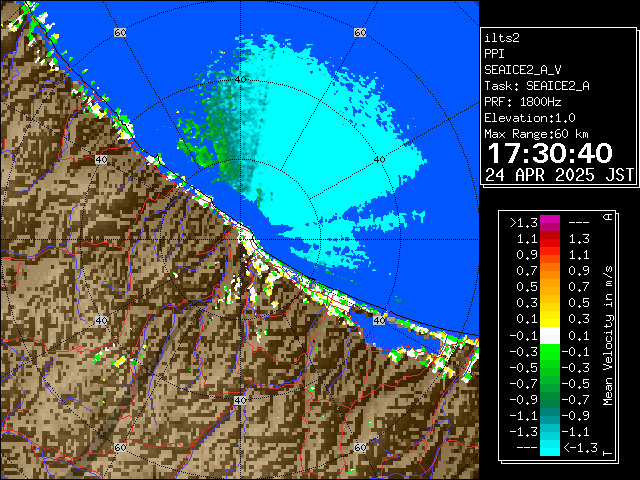This screenshot has width=640, height=480.
Task: Select the Task: SEAICE2_A line
Action: (537, 86)
